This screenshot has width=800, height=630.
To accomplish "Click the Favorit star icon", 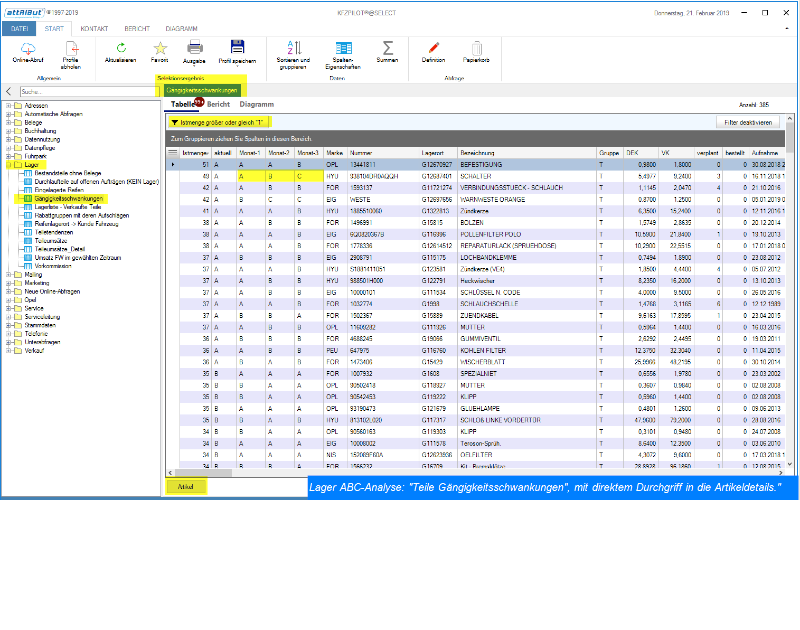I will coord(159,48).
